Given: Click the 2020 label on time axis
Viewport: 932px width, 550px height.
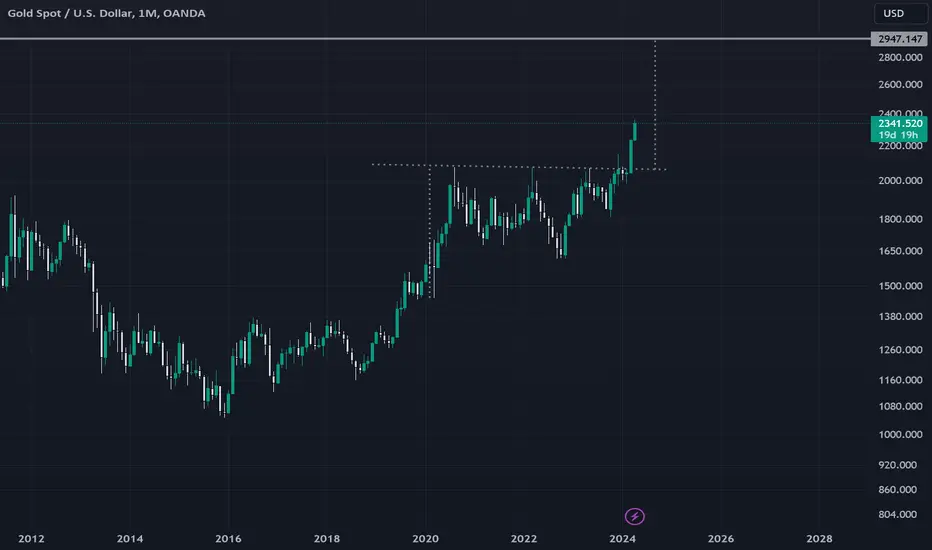Looking at the screenshot, I should [x=426, y=539].
